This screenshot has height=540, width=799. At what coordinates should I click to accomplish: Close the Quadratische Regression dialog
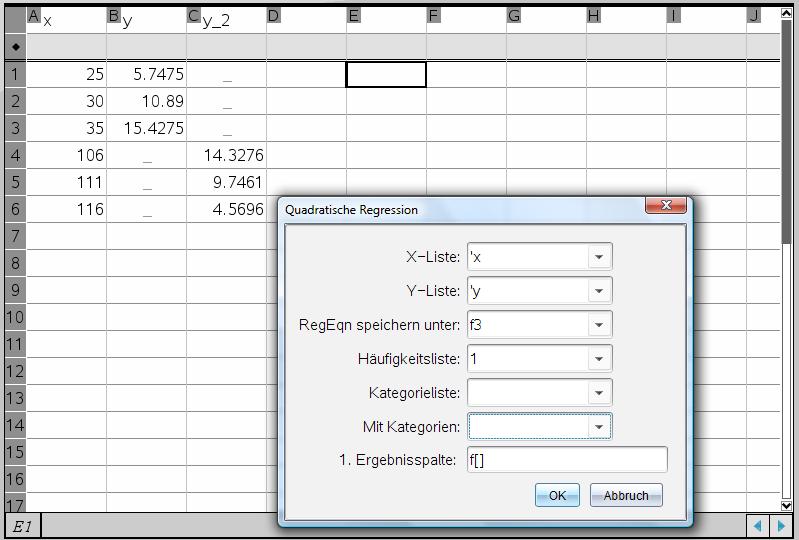point(666,206)
